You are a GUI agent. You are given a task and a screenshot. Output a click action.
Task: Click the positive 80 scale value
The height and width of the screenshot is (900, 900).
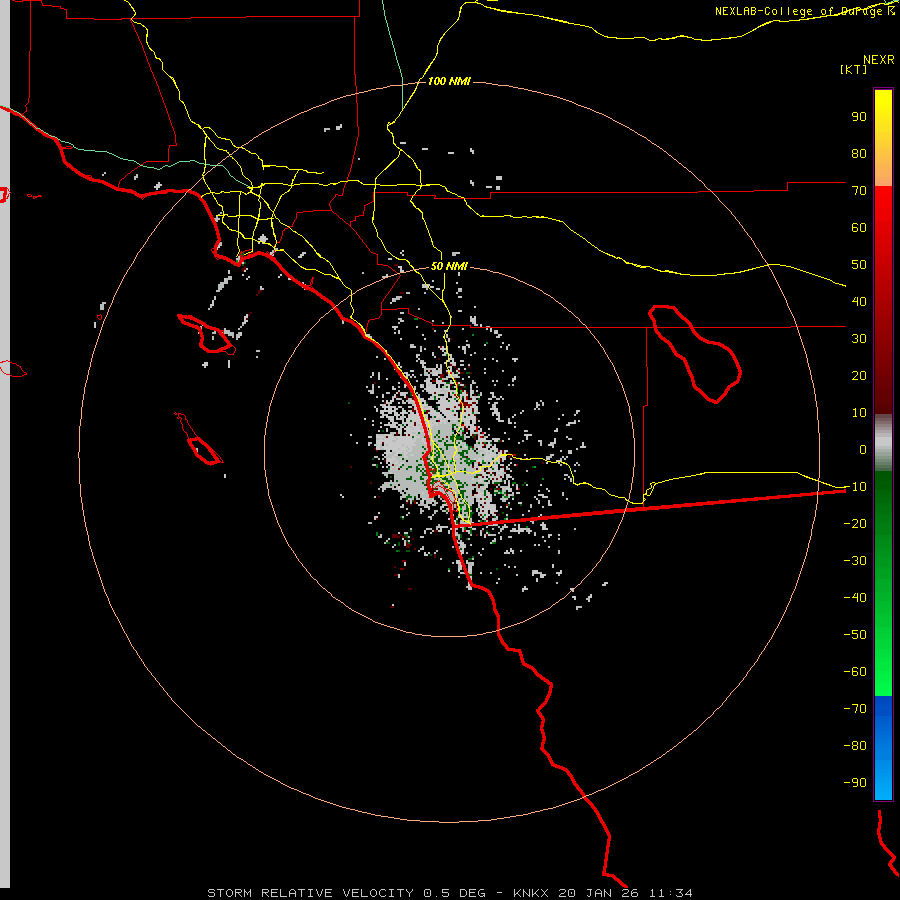click(859, 153)
